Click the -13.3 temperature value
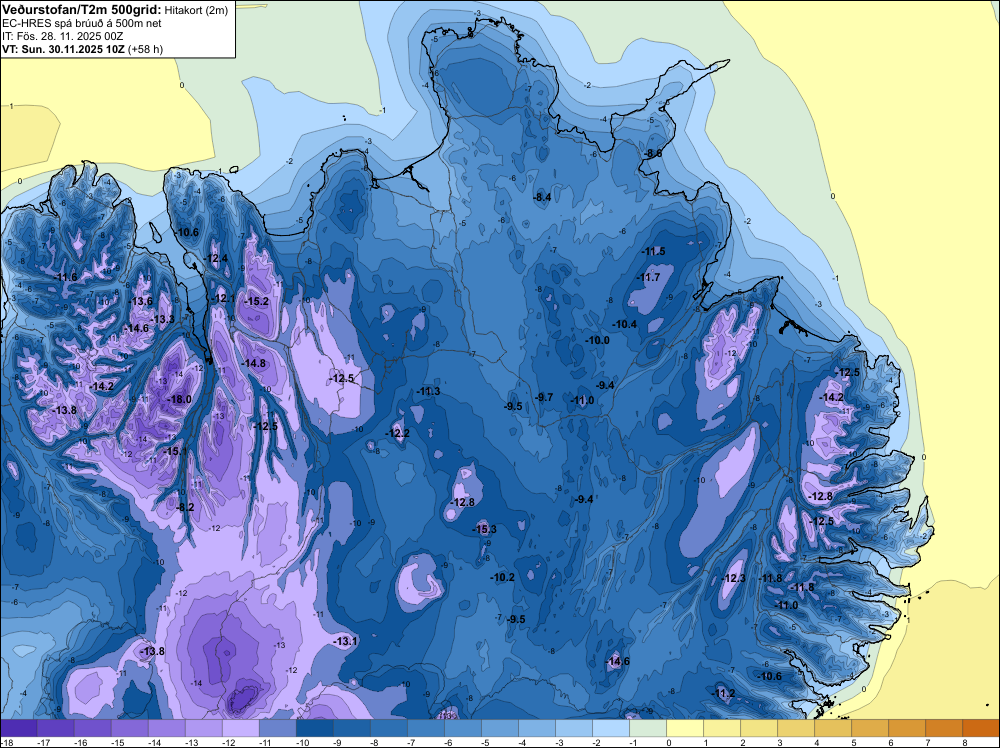The width and height of the screenshot is (1000, 748). pos(163,319)
